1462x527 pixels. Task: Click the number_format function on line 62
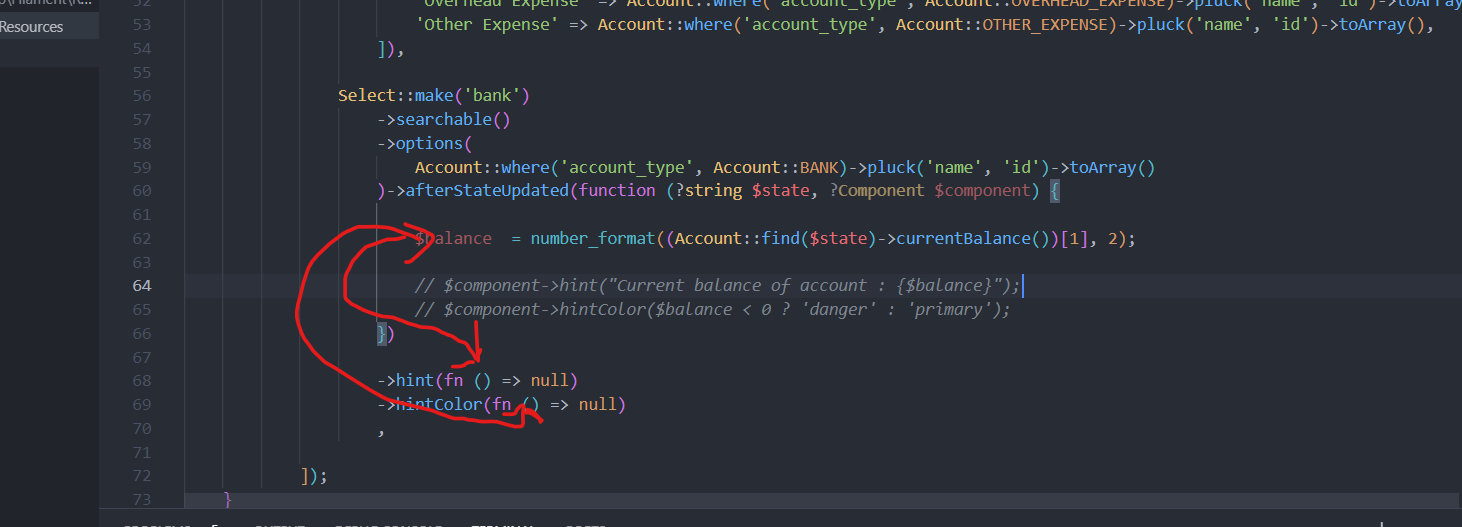coord(593,239)
